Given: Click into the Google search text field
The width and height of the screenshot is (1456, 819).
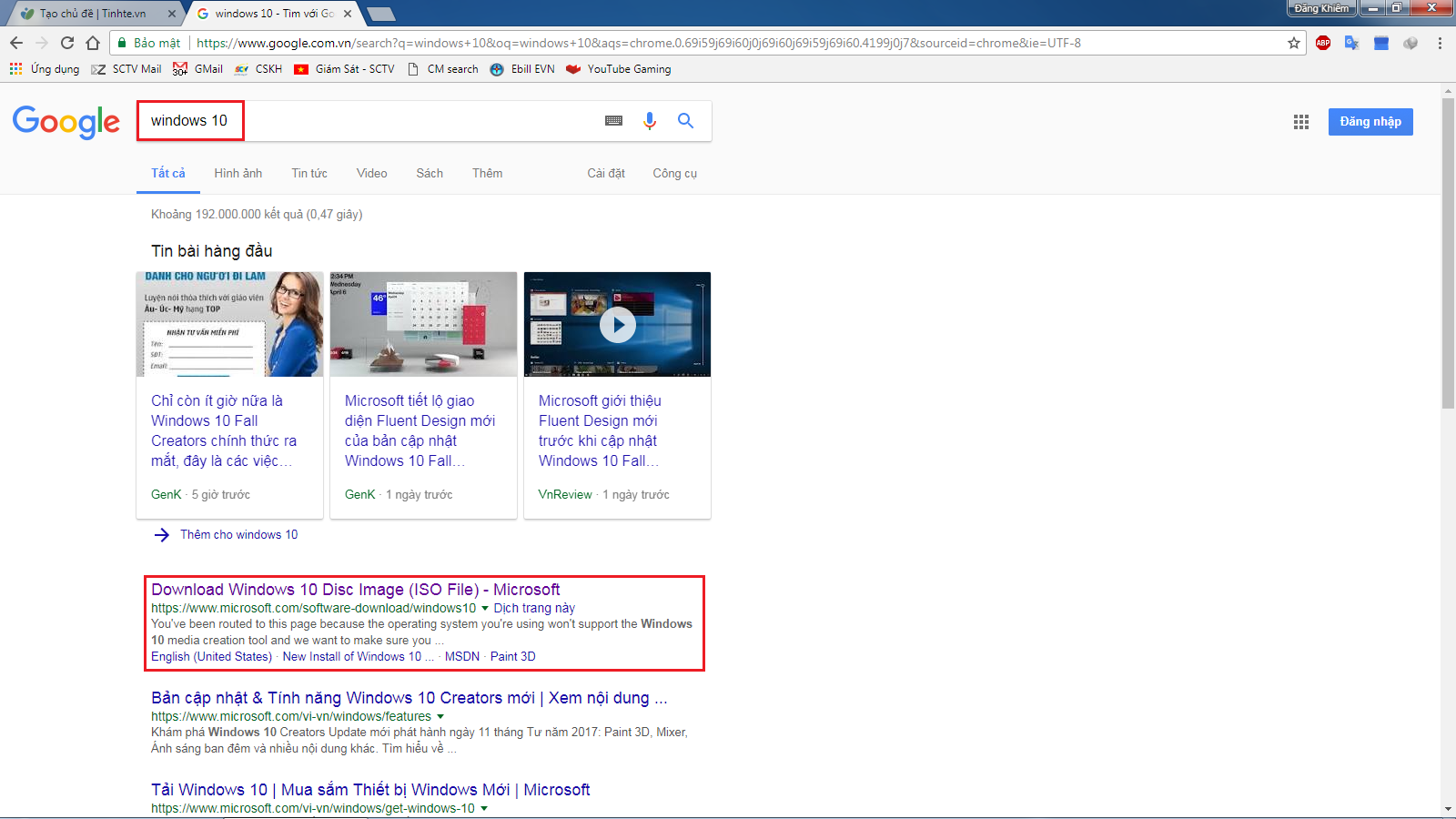Looking at the screenshot, I should (369, 120).
